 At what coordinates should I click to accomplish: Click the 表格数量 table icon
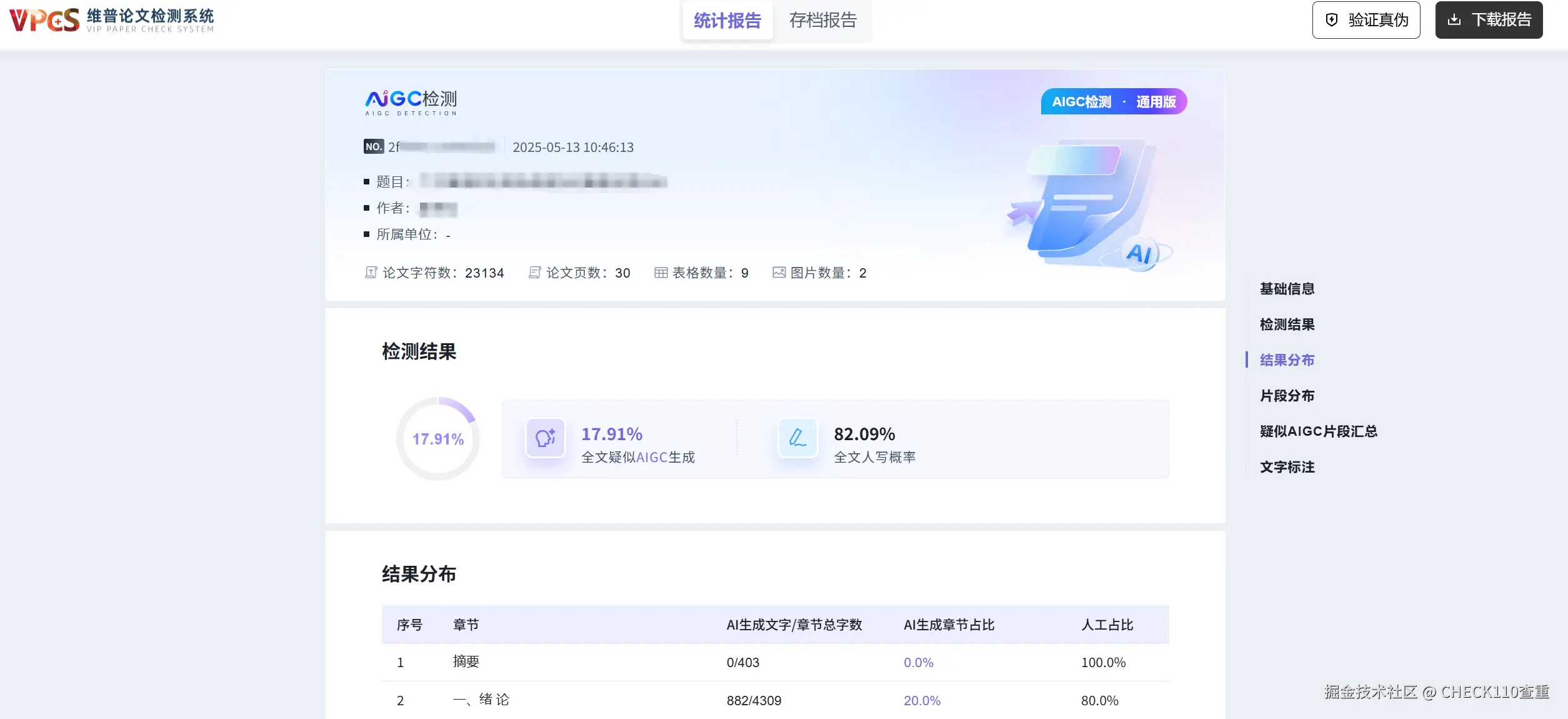pos(661,273)
